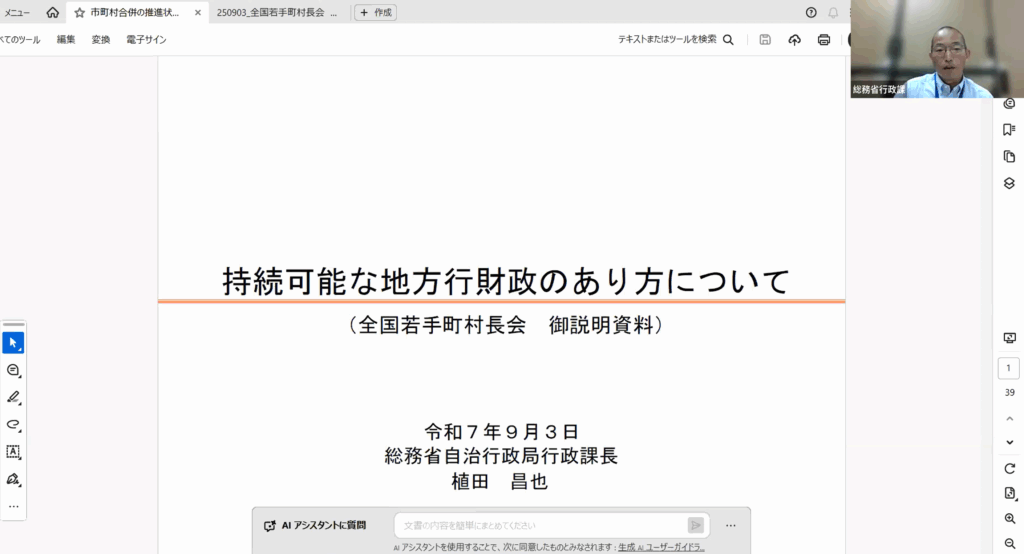The width and height of the screenshot is (1024, 554).
Task: Expand more tools with the ellipsis in left toolbar
Action: pos(13,506)
